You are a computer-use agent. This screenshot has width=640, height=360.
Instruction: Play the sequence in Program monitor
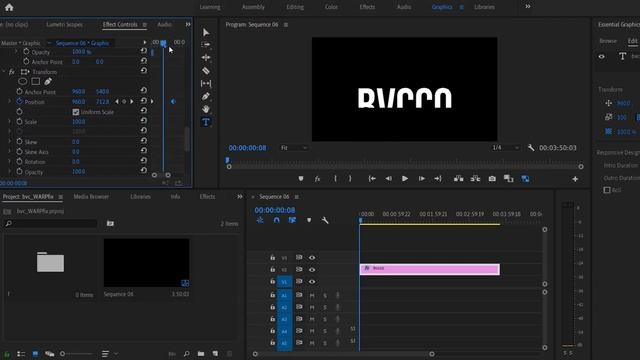click(x=404, y=179)
